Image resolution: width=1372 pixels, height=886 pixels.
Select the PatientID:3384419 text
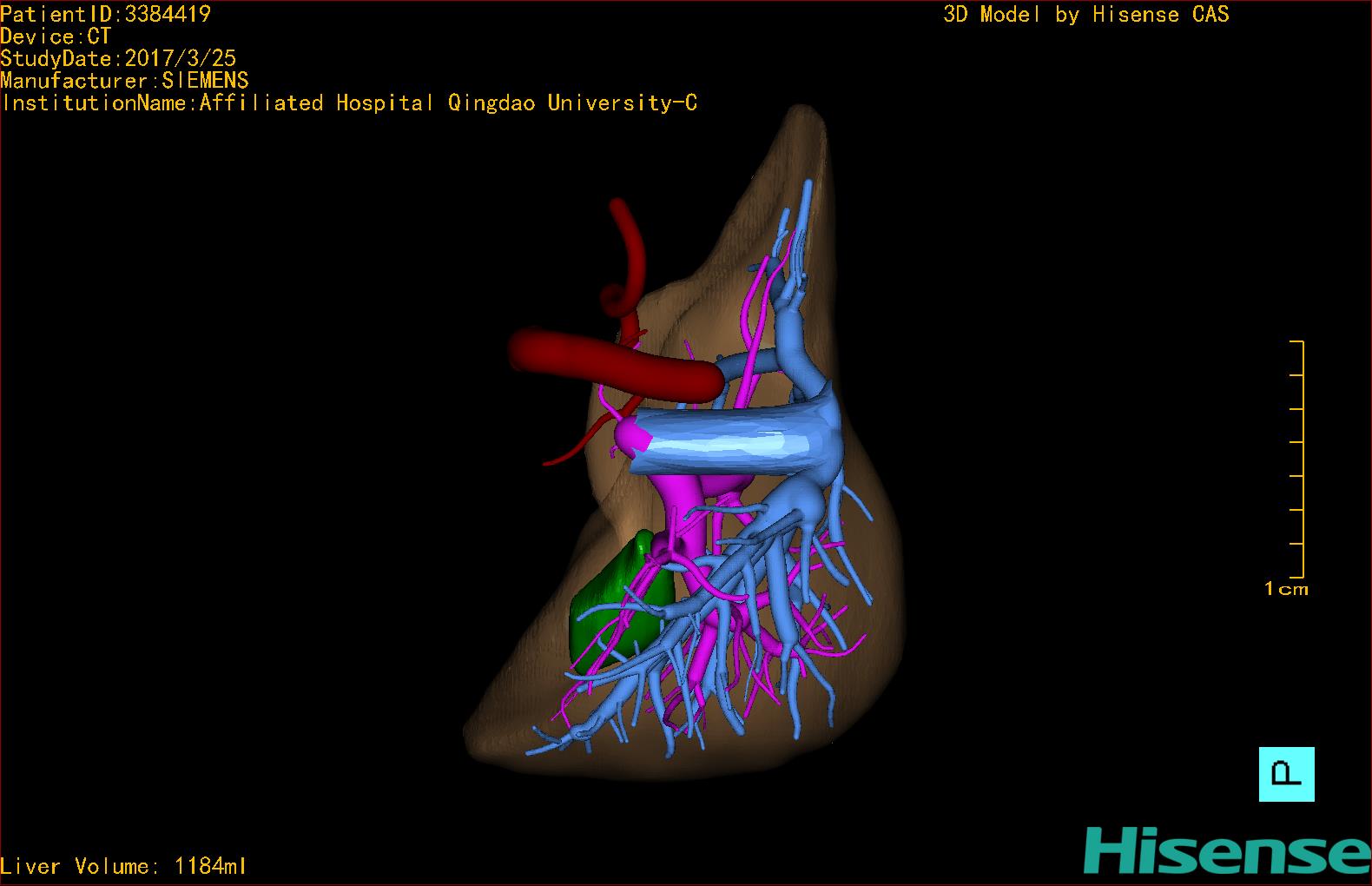tap(105, 14)
